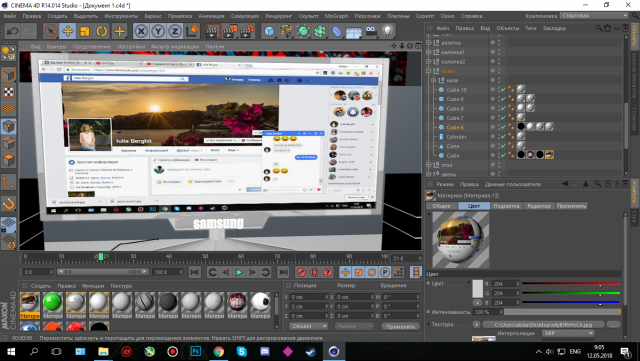Open the Файл menu in main menu bar
The image size is (640, 361).
click(x=10, y=16)
